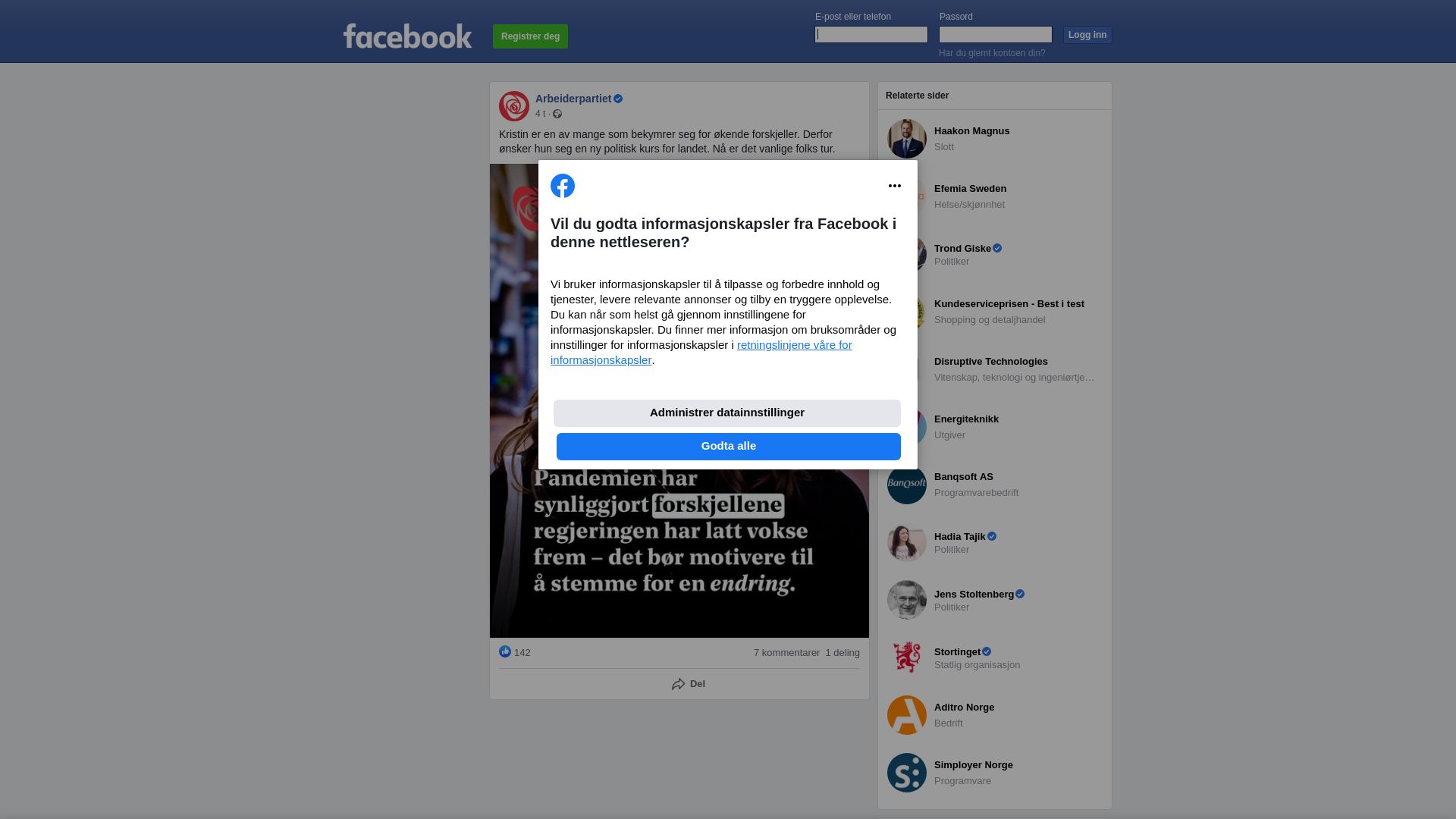Screen dimensions: 1456x819
Task: Open the Banqsoft AS logo page
Action: coord(907,485)
